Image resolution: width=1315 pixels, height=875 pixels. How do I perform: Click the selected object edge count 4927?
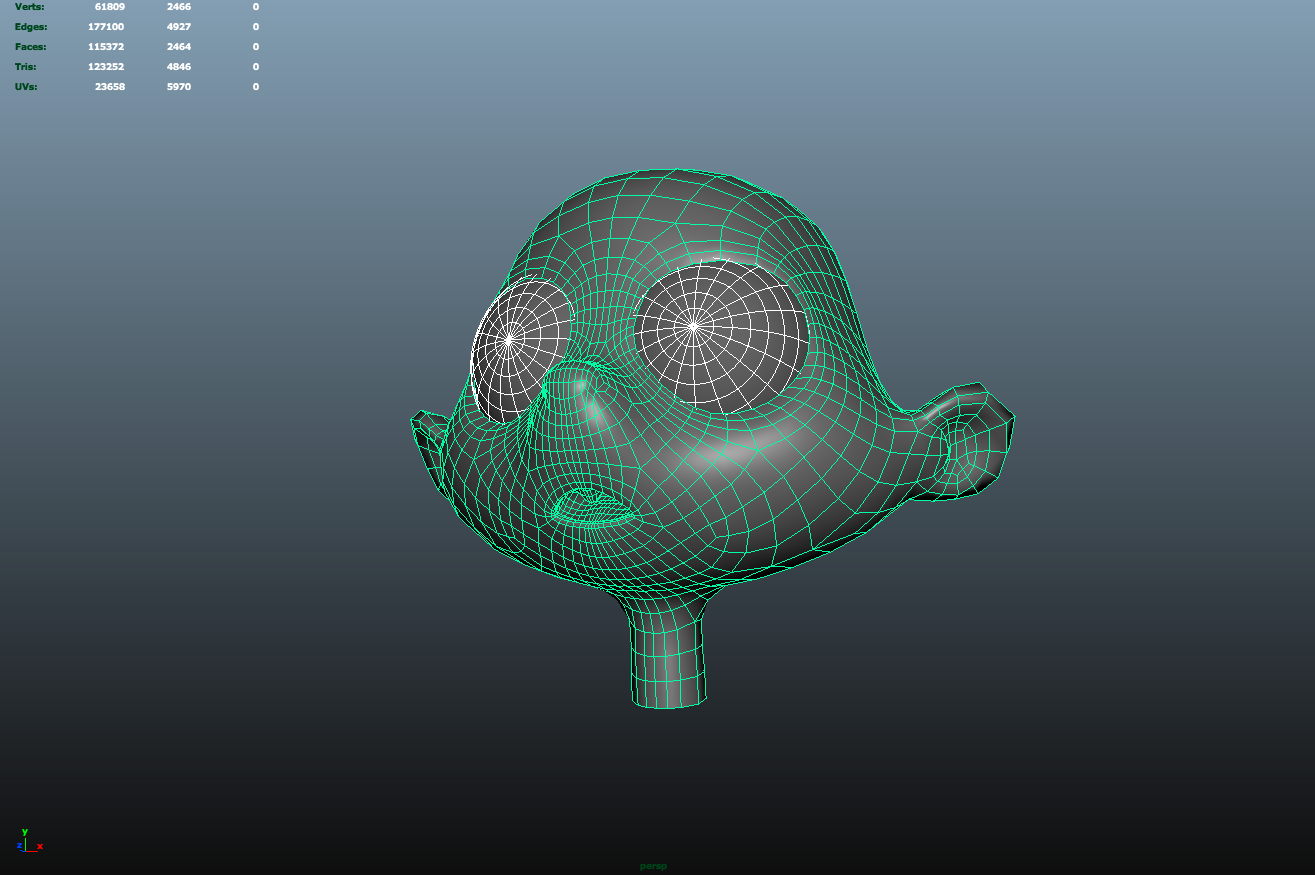click(179, 27)
